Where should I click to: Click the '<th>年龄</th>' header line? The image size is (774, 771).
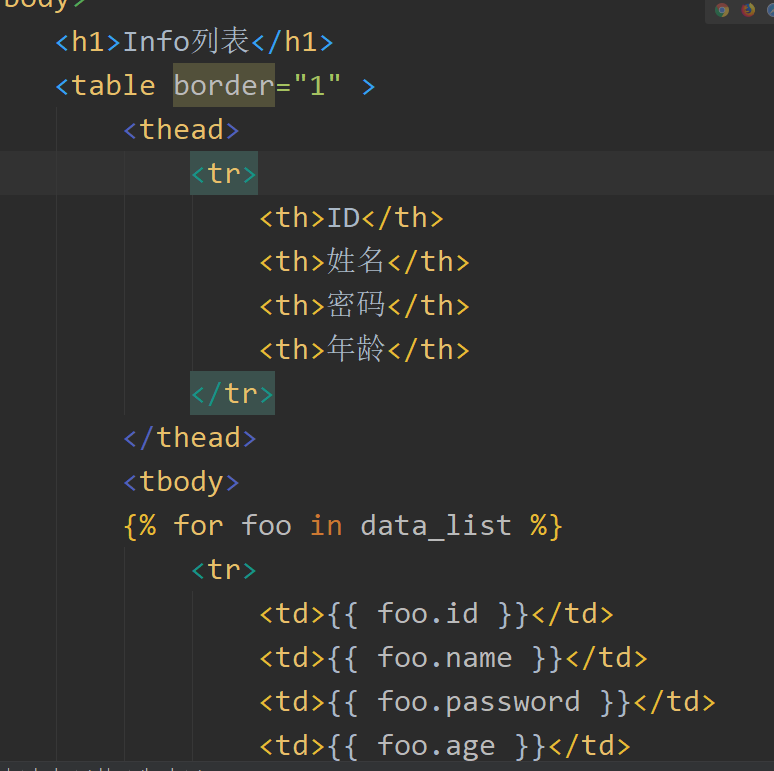[364, 349]
